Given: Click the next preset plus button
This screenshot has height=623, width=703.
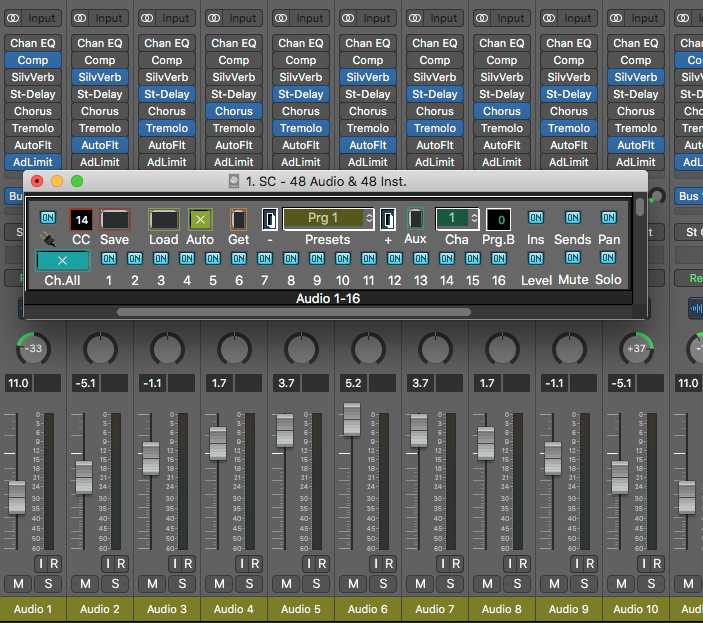Looking at the screenshot, I should pos(388,220).
